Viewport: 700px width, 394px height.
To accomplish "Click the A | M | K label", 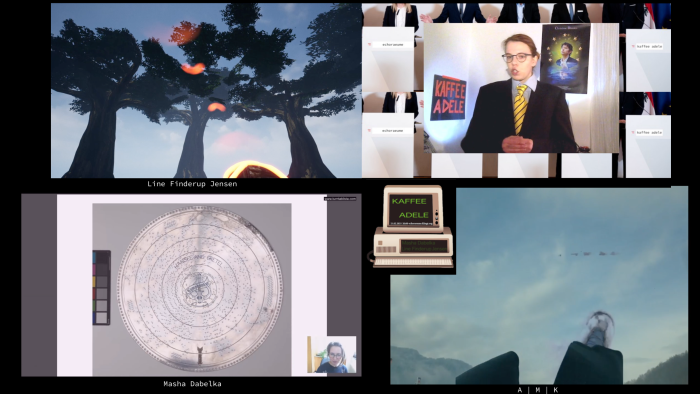I will tap(538, 390).
